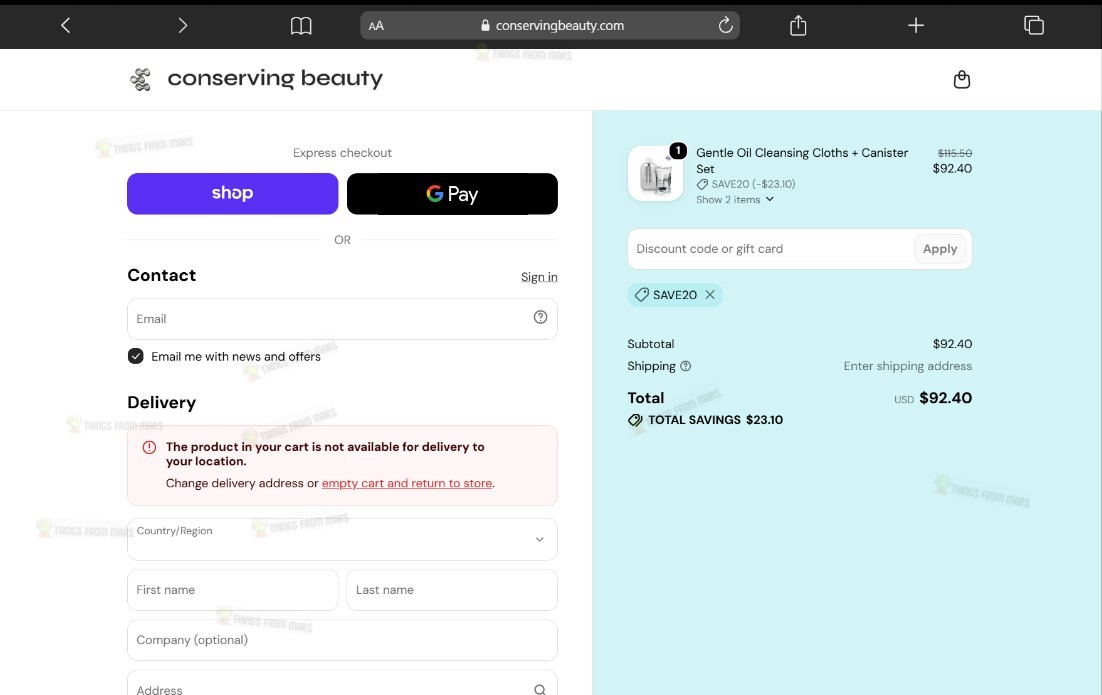1102x695 pixels.
Task: Open a new tab with the plus icon
Action: (916, 25)
